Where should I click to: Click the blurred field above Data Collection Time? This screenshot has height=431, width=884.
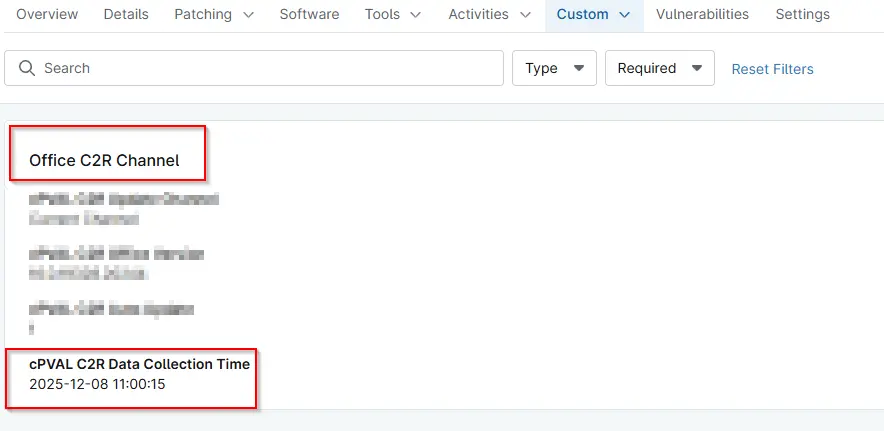pyautogui.click(x=111, y=317)
